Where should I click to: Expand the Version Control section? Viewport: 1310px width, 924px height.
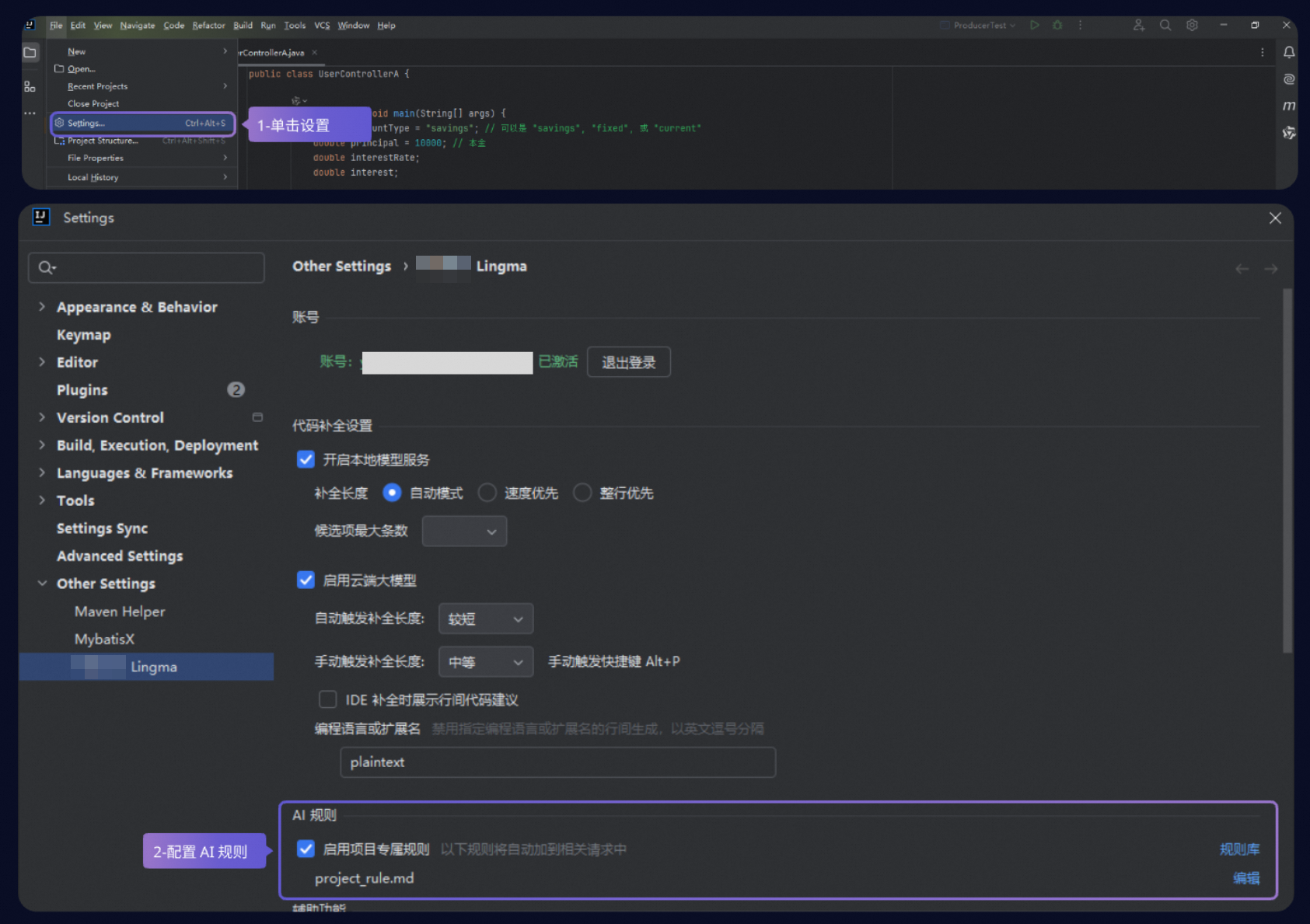[42, 417]
